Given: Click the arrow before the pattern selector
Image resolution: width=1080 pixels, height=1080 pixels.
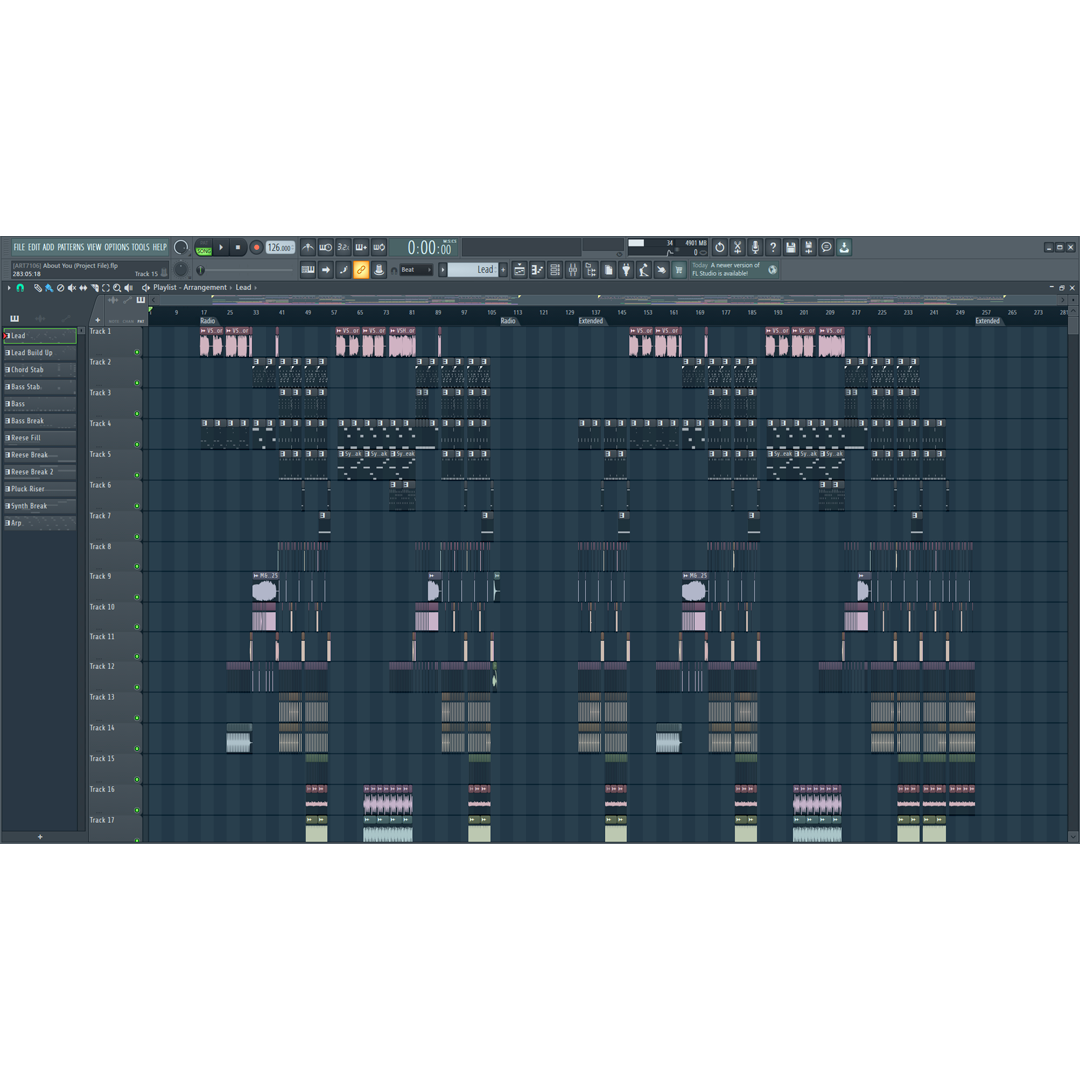Looking at the screenshot, I should click(x=443, y=270).
